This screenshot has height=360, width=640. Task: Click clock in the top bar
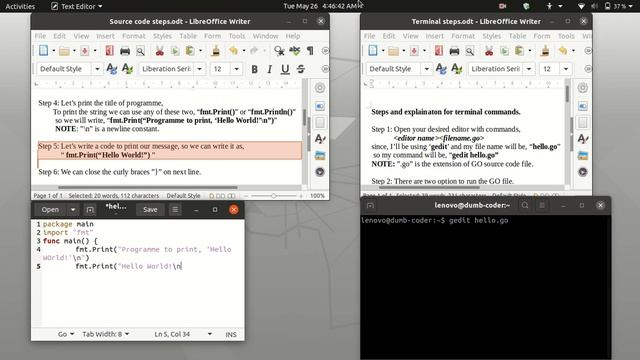point(321,6)
